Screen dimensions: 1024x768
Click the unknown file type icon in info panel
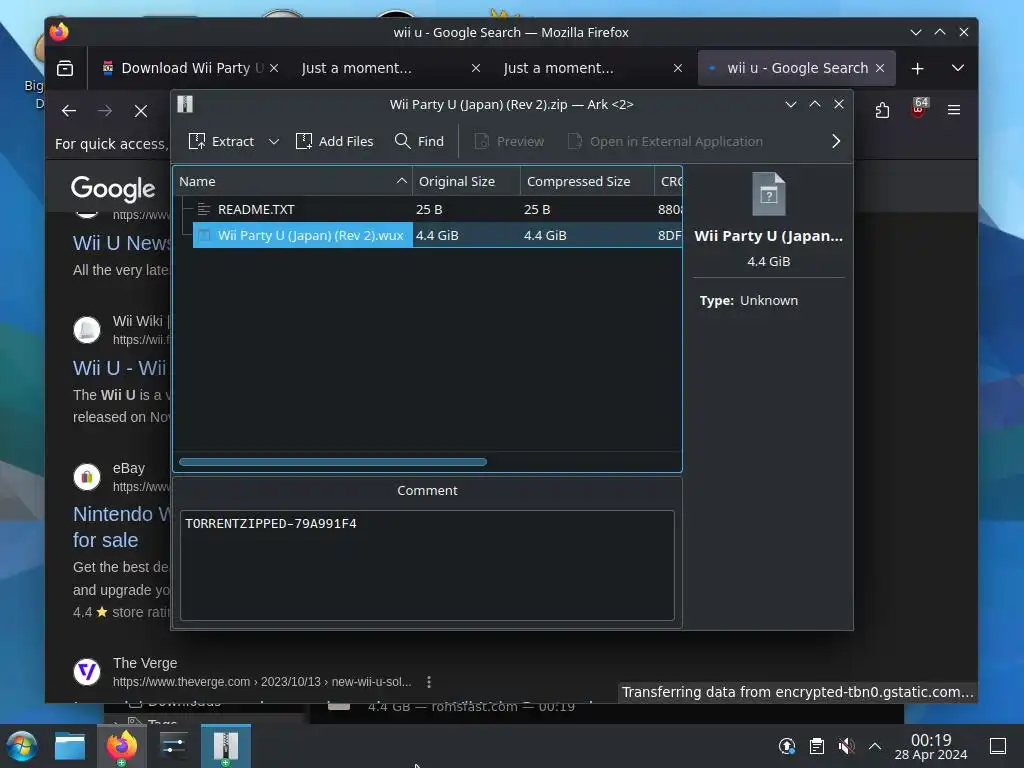pyautogui.click(x=769, y=194)
